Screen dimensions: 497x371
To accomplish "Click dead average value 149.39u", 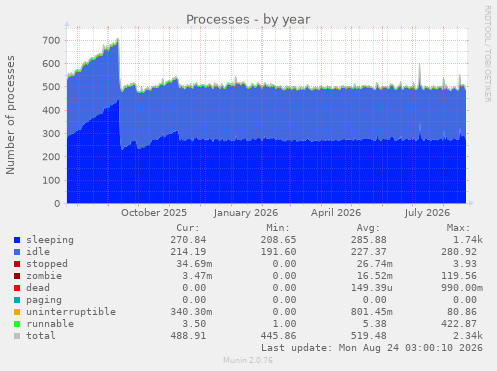I will [x=372, y=288].
